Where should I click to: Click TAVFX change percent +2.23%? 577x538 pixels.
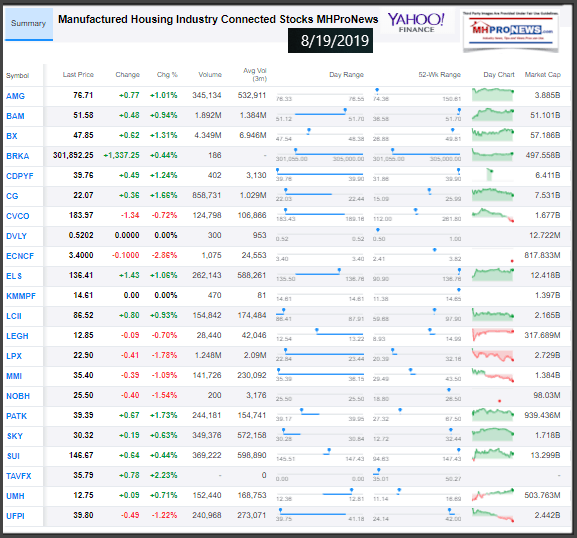coord(164,475)
